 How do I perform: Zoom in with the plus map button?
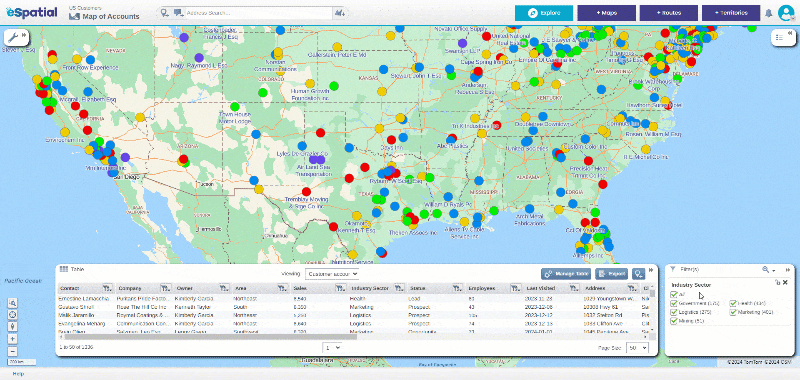[x=13, y=339]
